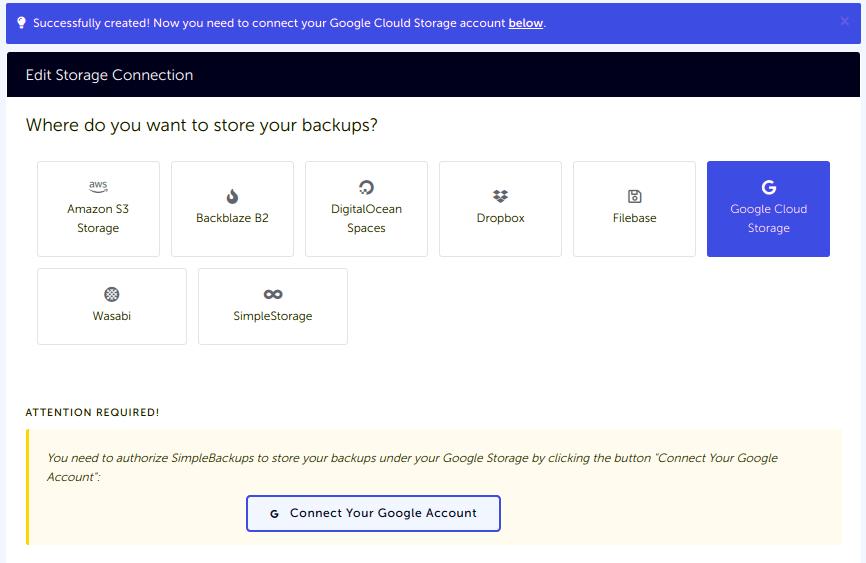
Task: Pick DigitalOcean Spaces storage option
Action: coord(366,209)
